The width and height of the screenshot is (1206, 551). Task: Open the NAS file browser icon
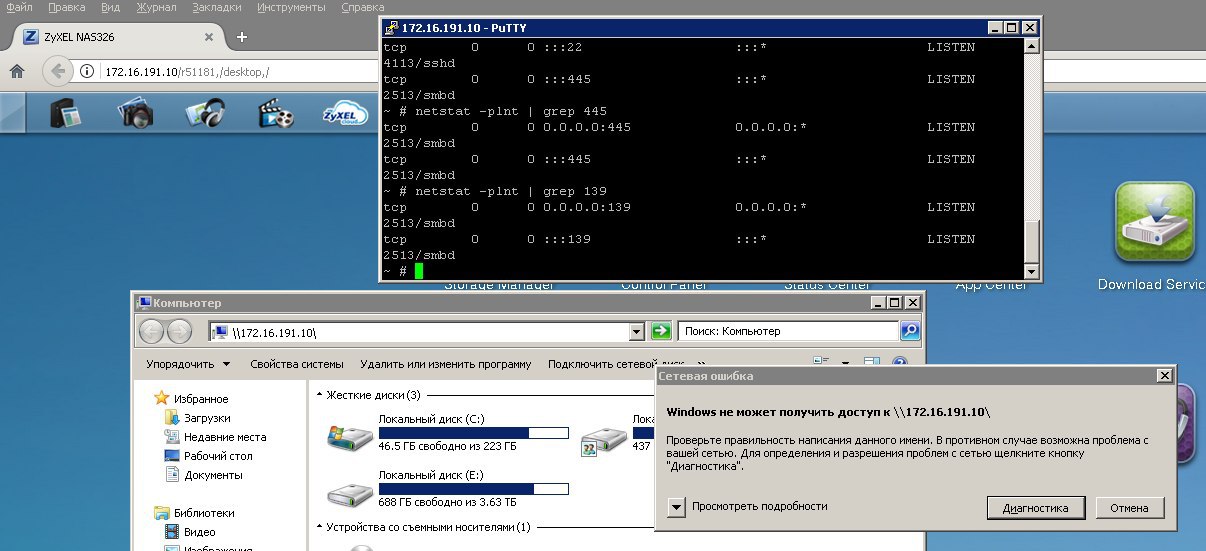tap(66, 113)
